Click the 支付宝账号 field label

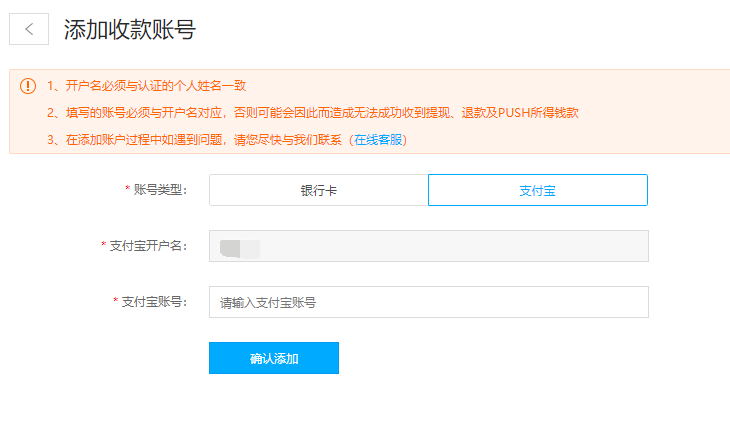point(153,302)
